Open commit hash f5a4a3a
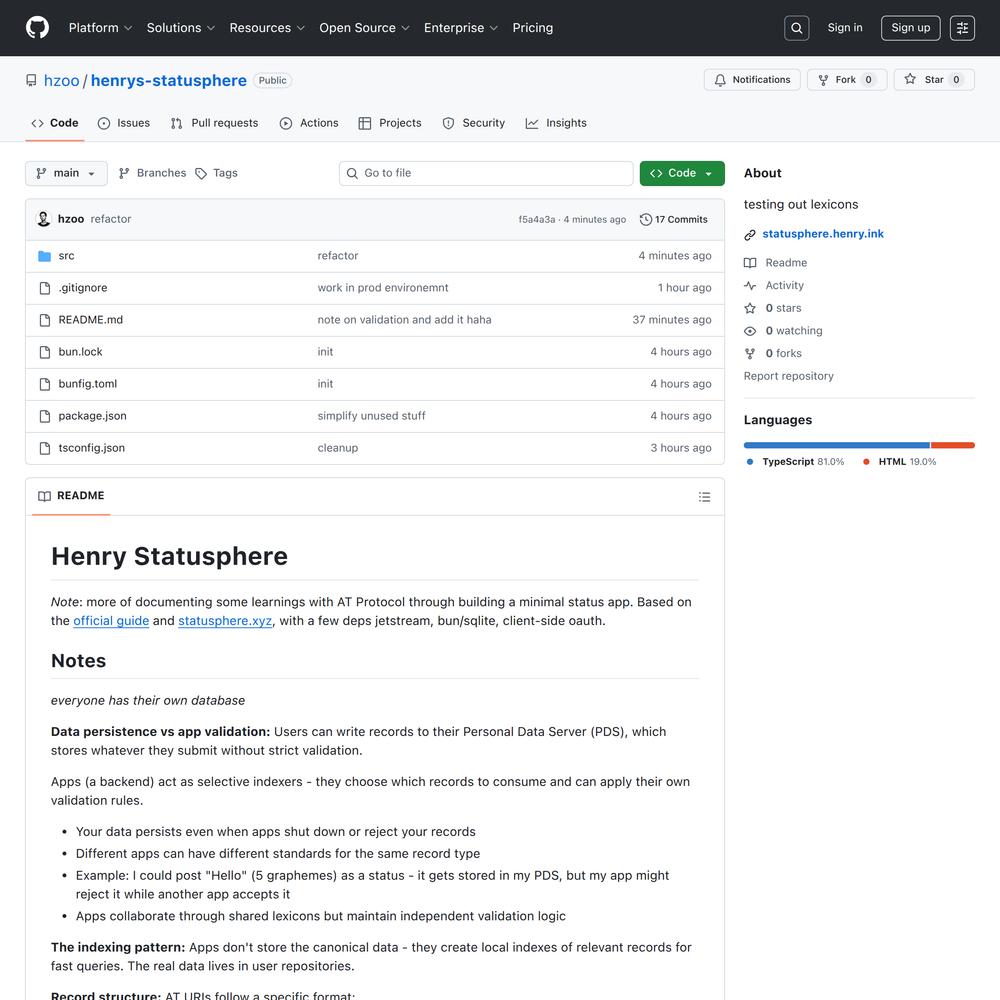Screen dimensions: 1000x1000 pos(536,219)
